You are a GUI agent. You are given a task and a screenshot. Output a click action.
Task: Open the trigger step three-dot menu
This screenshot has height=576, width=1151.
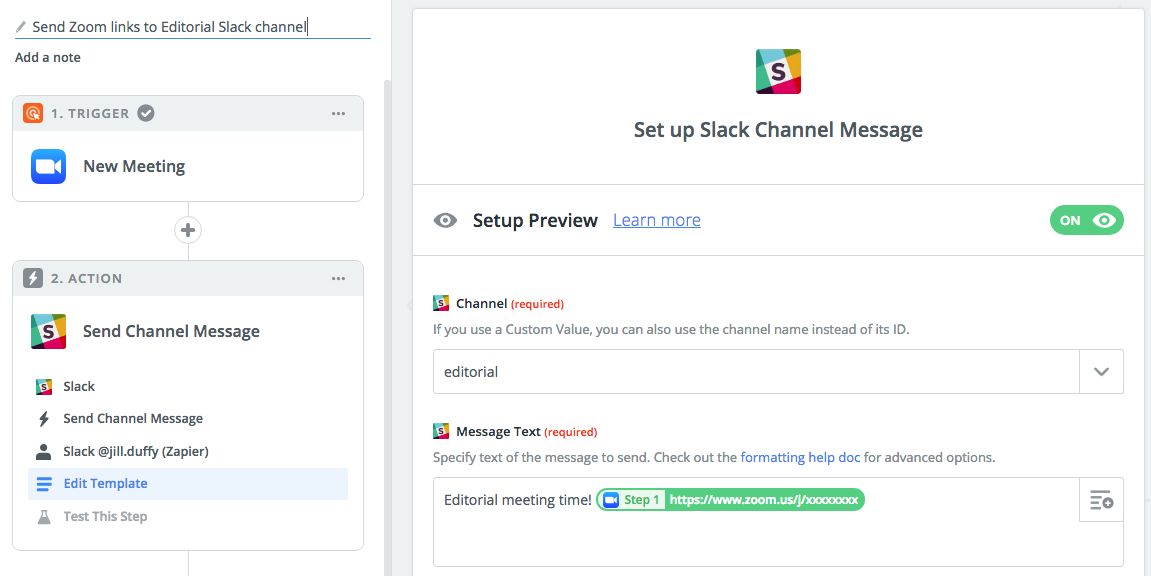338,113
